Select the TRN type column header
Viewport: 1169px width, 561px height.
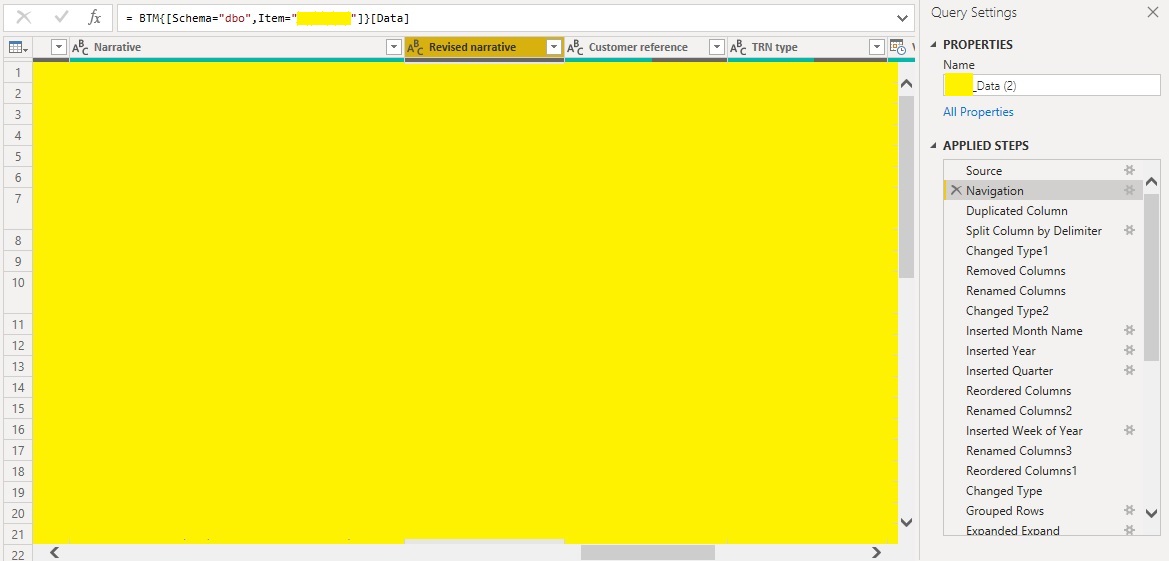[807, 47]
